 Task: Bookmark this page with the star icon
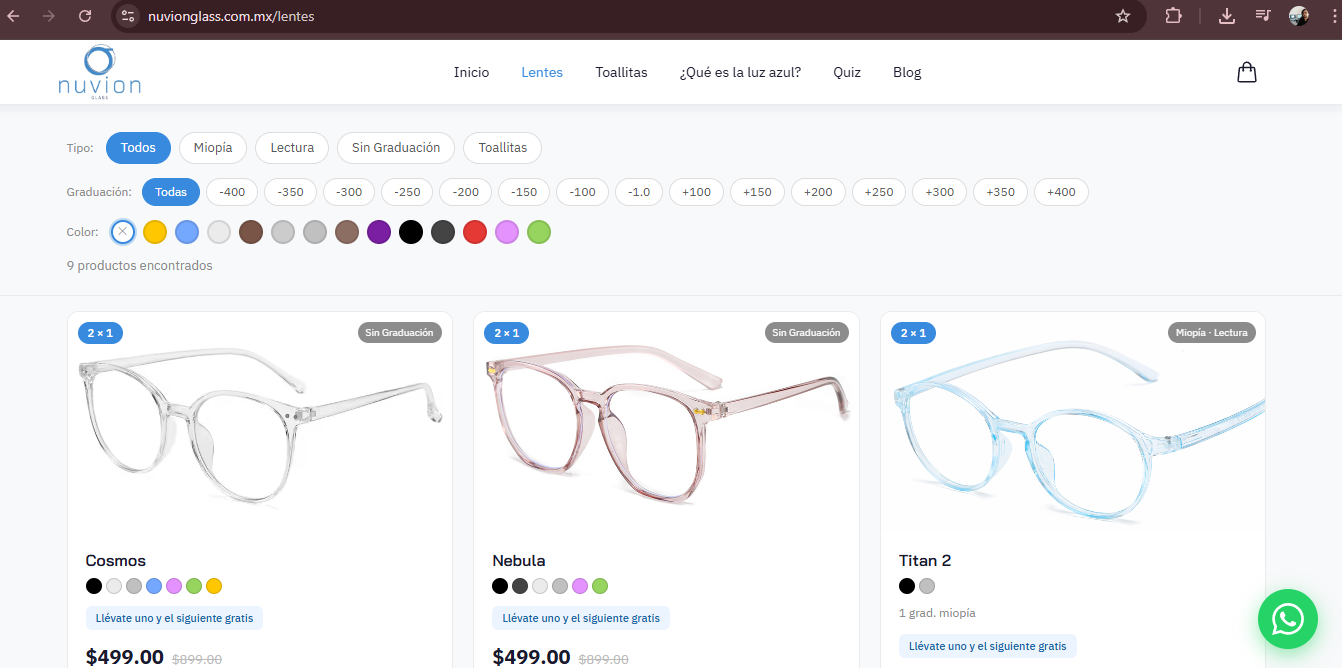1123,16
